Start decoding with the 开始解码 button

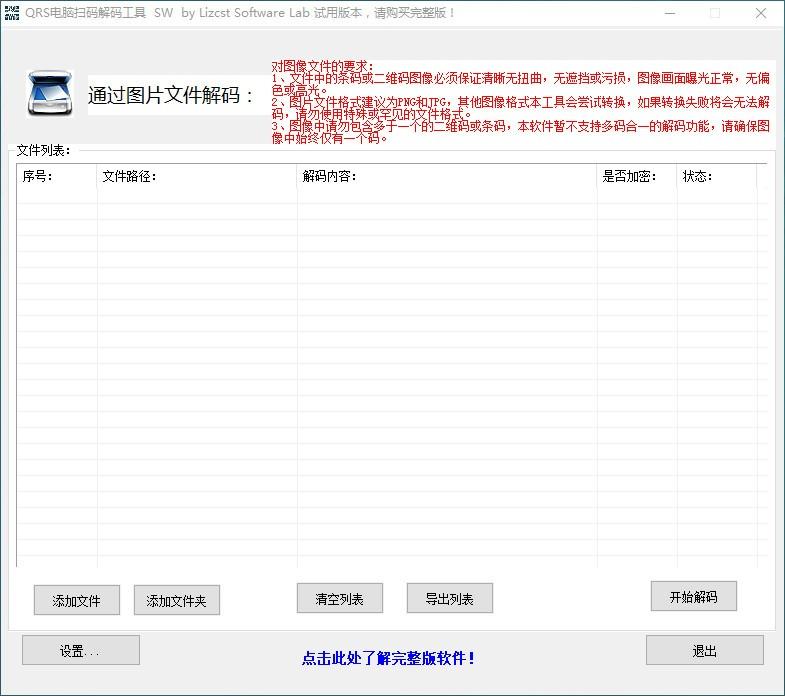coord(693,597)
